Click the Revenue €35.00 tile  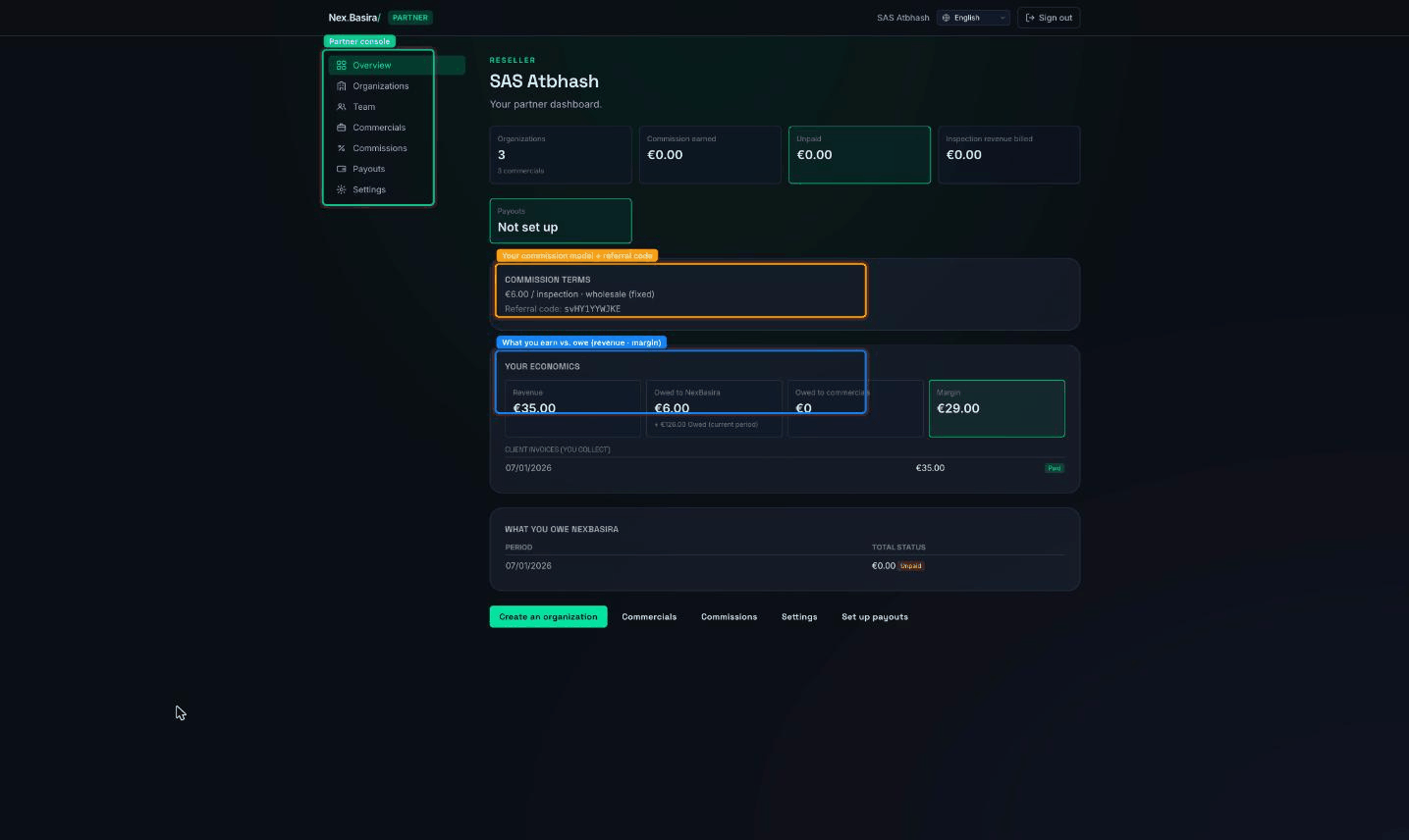(x=572, y=408)
